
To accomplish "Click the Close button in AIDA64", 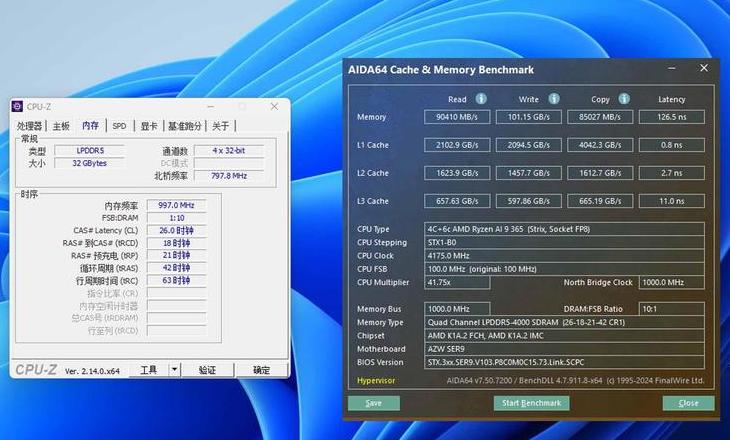I will pos(689,403).
